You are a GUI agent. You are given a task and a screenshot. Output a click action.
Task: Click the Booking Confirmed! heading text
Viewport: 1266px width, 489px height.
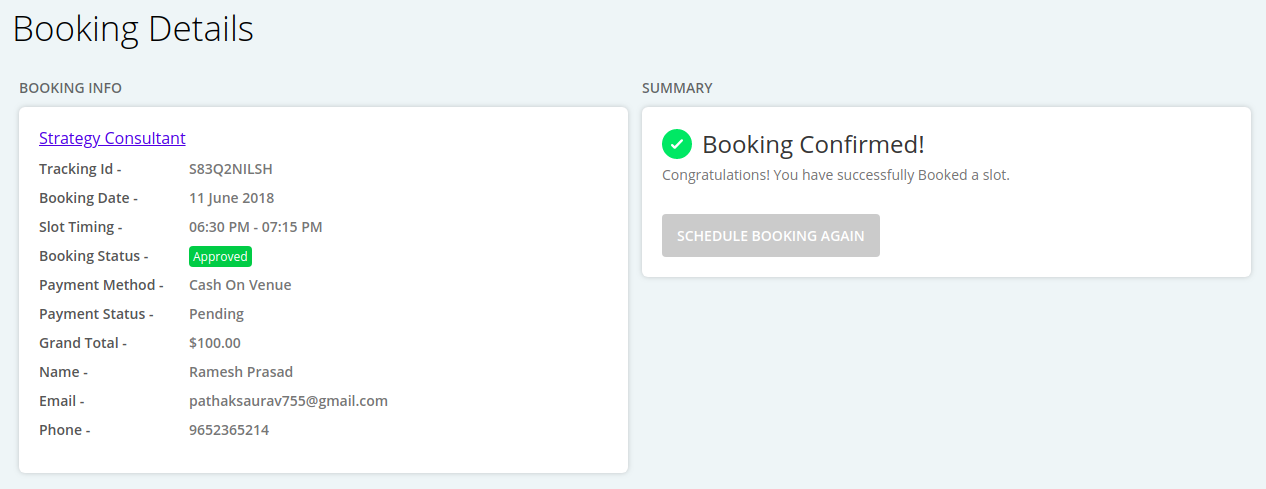pyautogui.click(x=813, y=144)
